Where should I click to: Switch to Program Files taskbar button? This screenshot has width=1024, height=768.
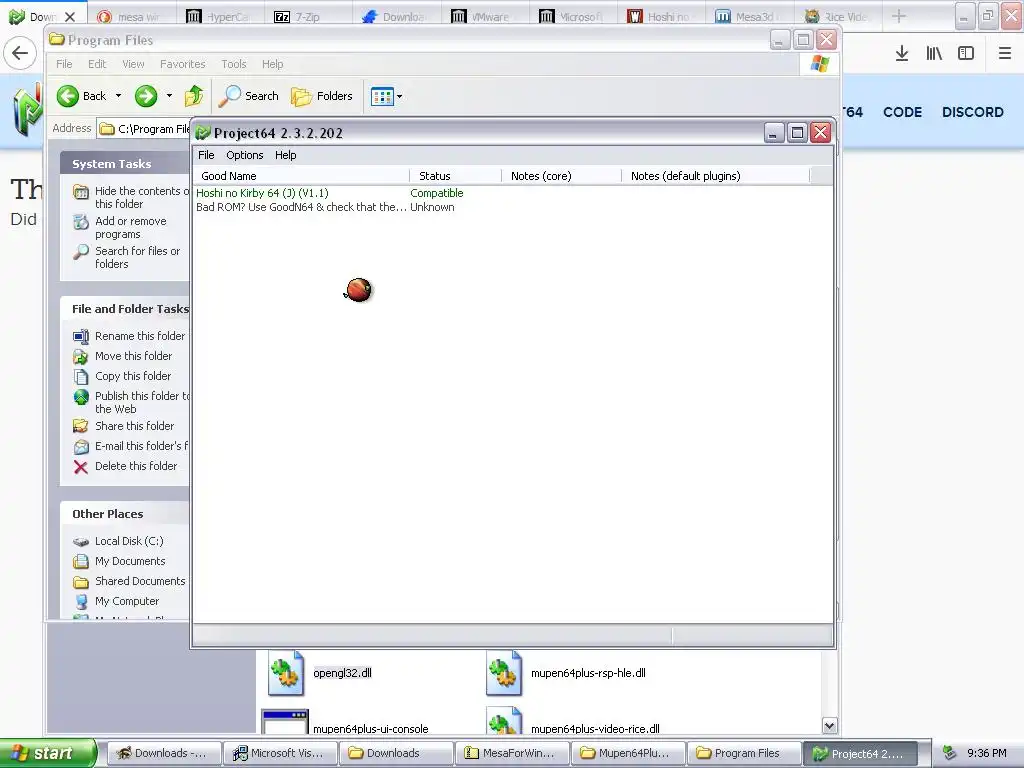pos(744,753)
